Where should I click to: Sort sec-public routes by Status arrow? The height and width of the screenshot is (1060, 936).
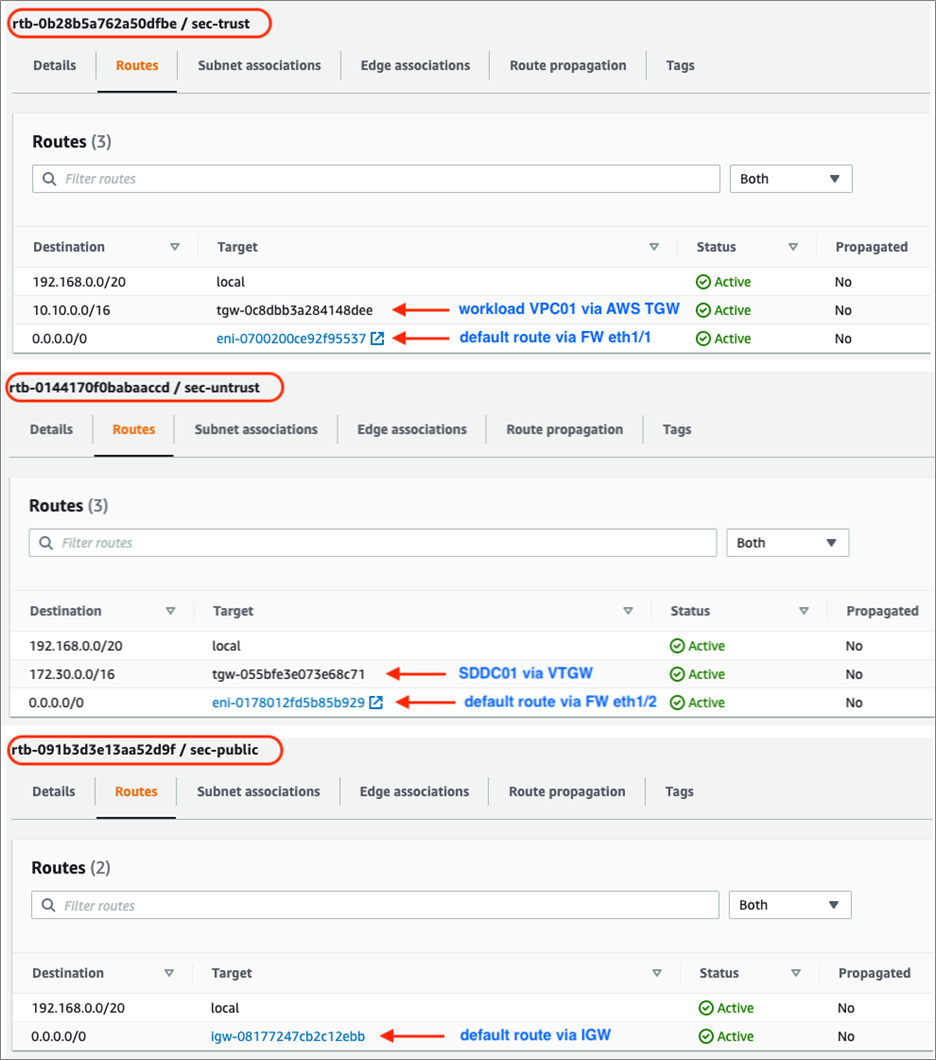[794, 973]
